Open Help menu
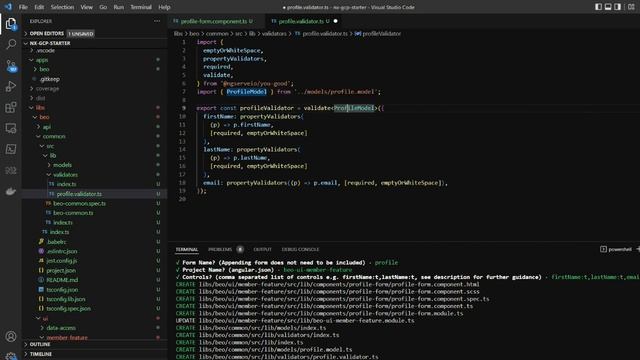 tap(164, 7)
